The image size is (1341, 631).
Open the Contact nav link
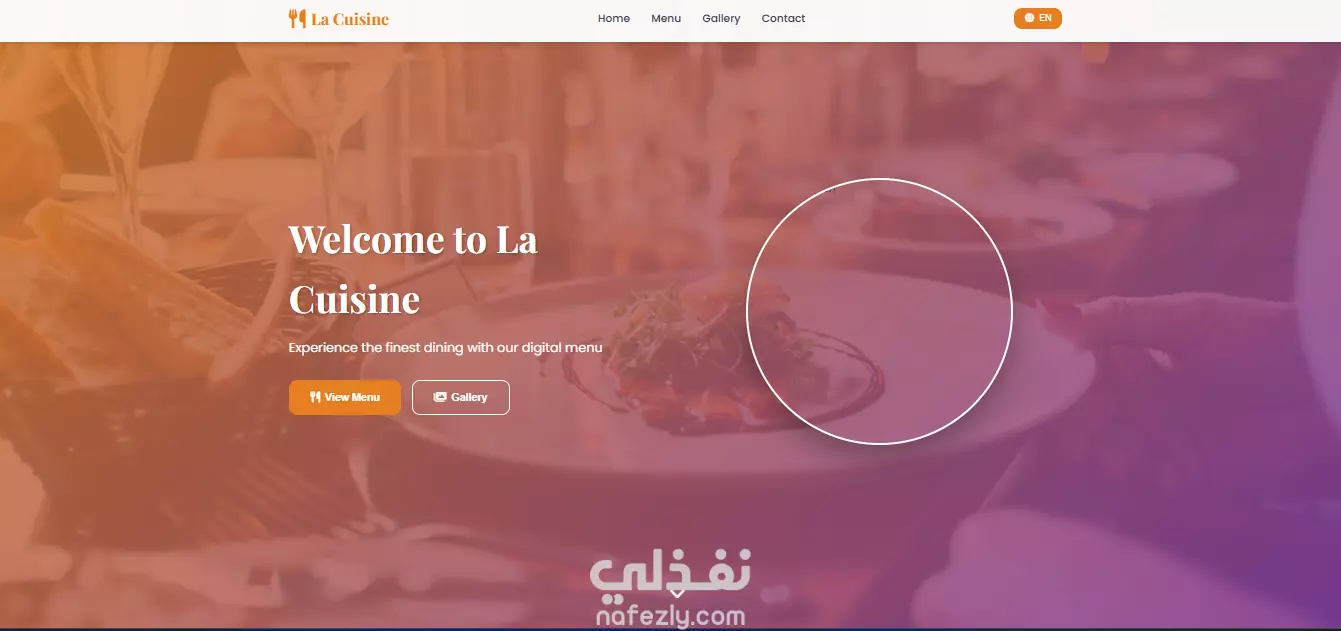click(783, 18)
